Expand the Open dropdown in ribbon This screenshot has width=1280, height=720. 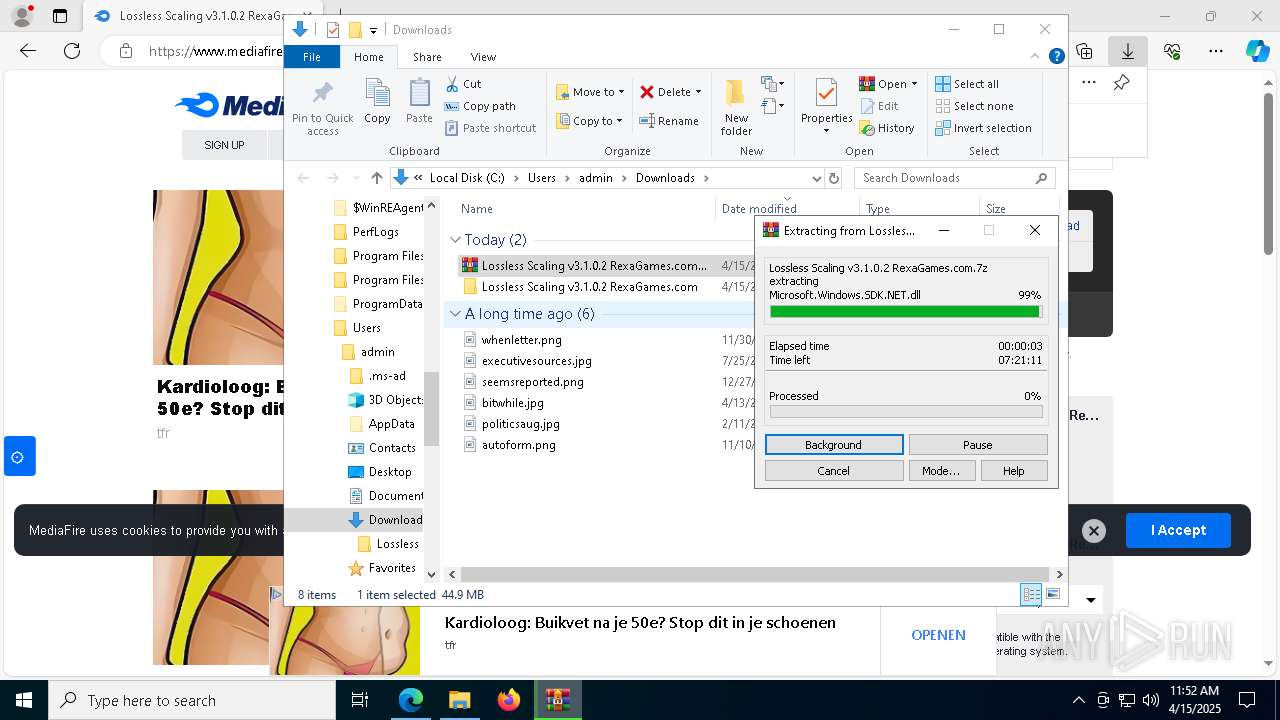[x=914, y=84]
